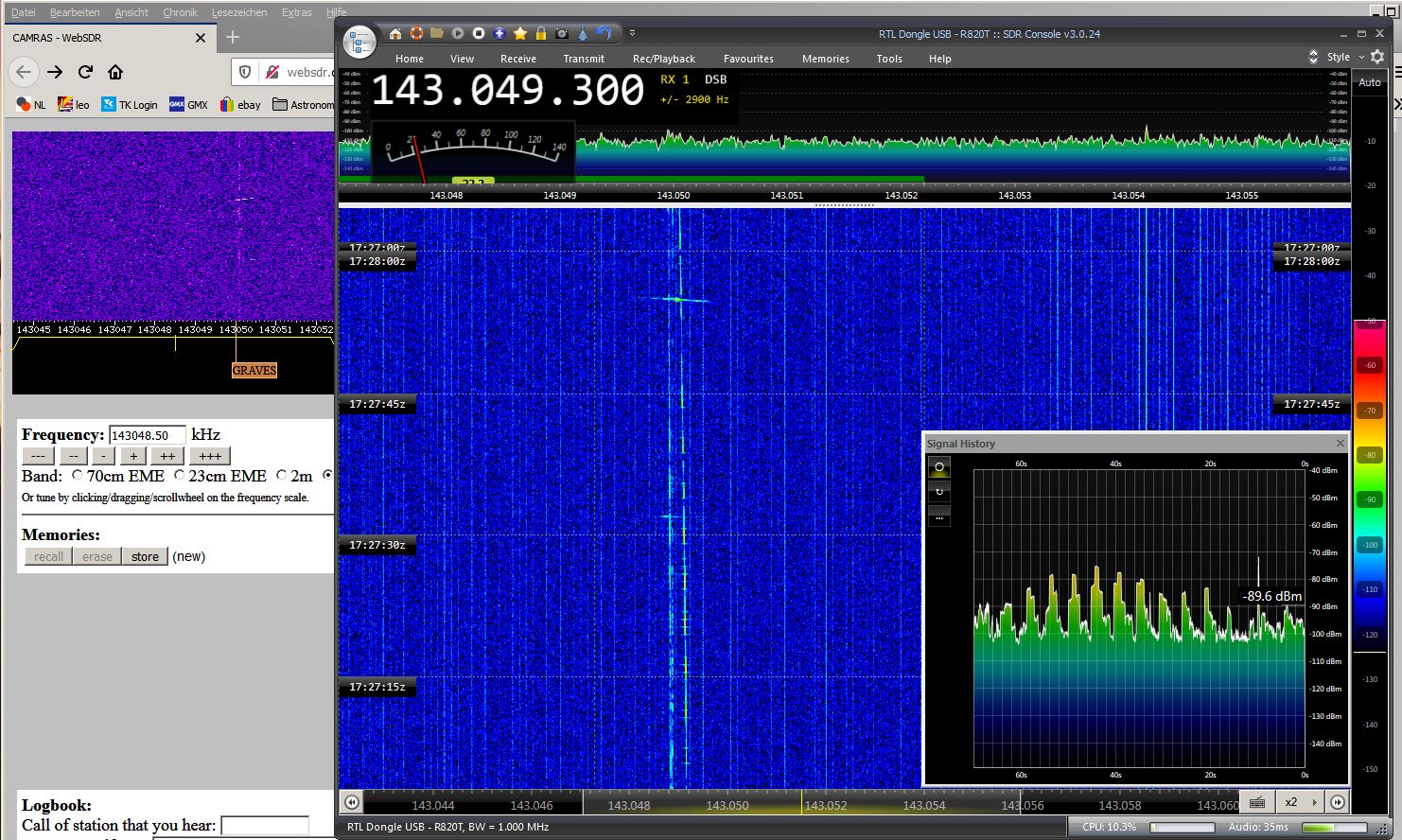Open the SDR Console application menu orb
The width and height of the screenshot is (1402, 840).
click(x=359, y=42)
